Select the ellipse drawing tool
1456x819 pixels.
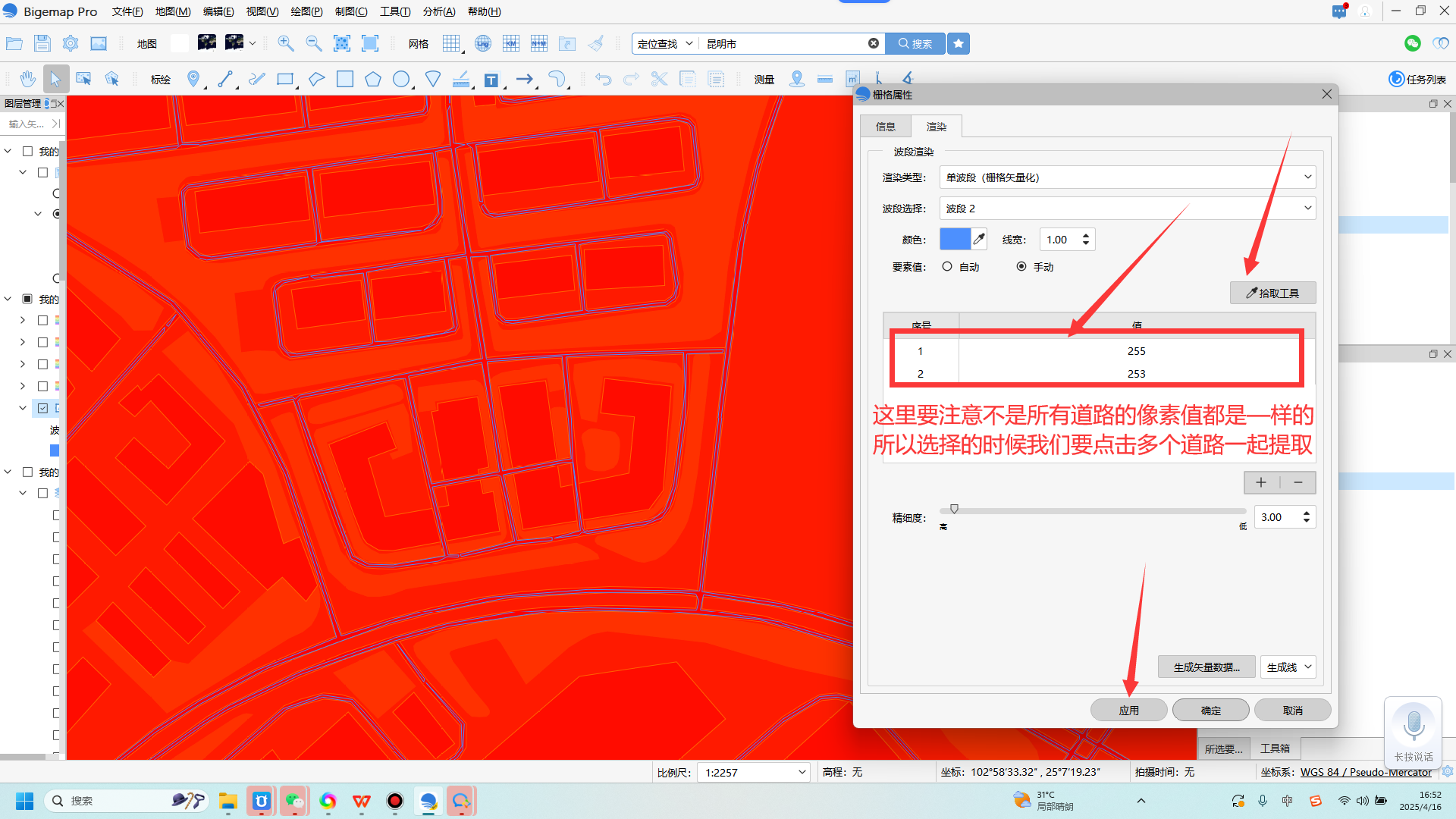pos(401,79)
